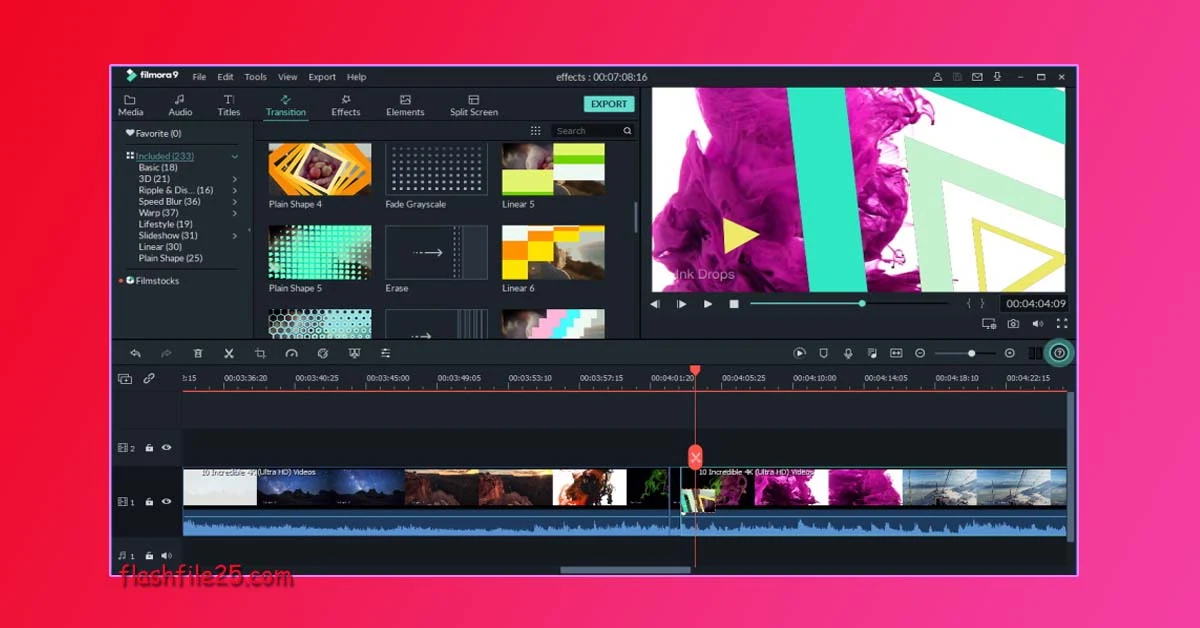Switch to the Audio tab
The image size is (1200, 628).
pos(180,105)
